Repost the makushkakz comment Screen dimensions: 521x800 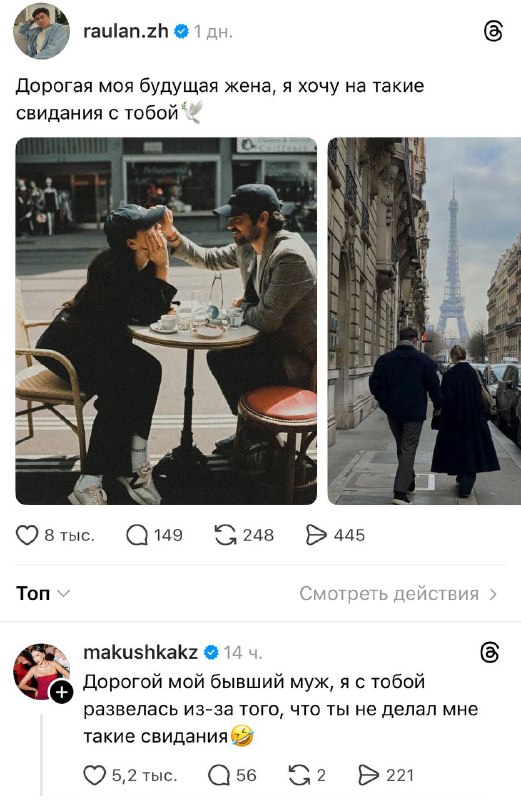[300, 776]
